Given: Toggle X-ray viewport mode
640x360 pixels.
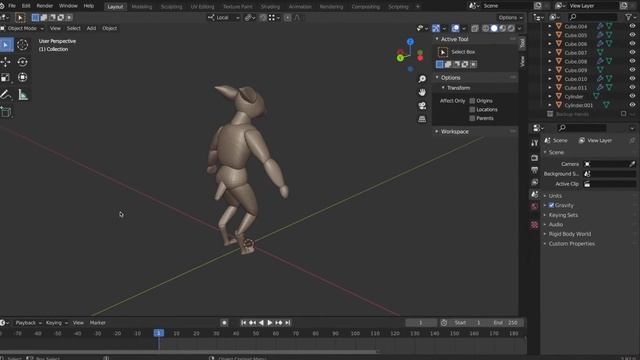Looking at the screenshot, I should click(474, 28).
